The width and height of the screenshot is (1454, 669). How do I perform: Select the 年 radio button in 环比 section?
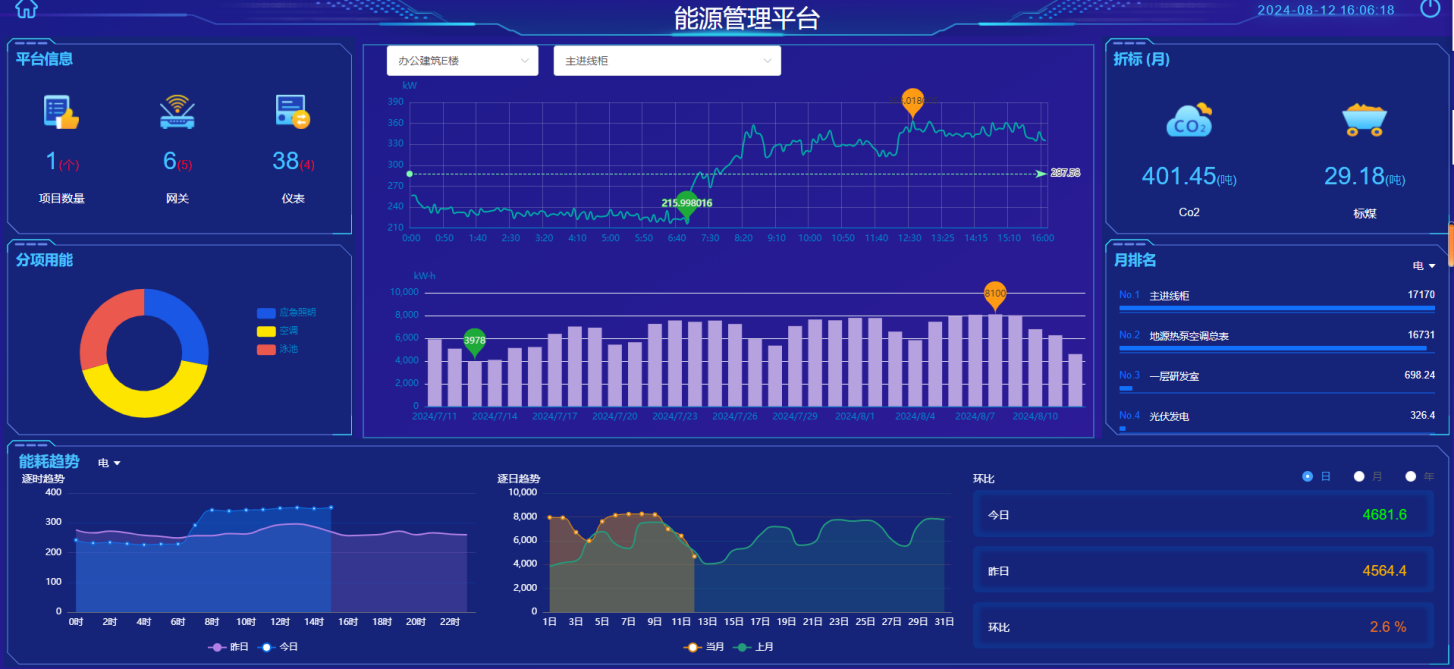coord(1411,476)
